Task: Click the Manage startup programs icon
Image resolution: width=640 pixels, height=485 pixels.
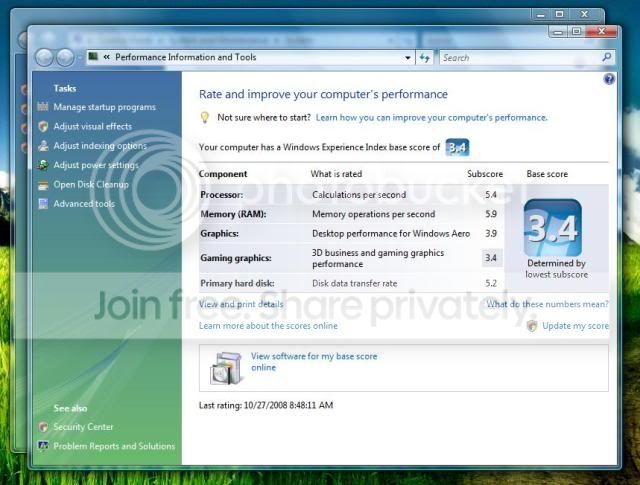Action: pyautogui.click(x=43, y=107)
